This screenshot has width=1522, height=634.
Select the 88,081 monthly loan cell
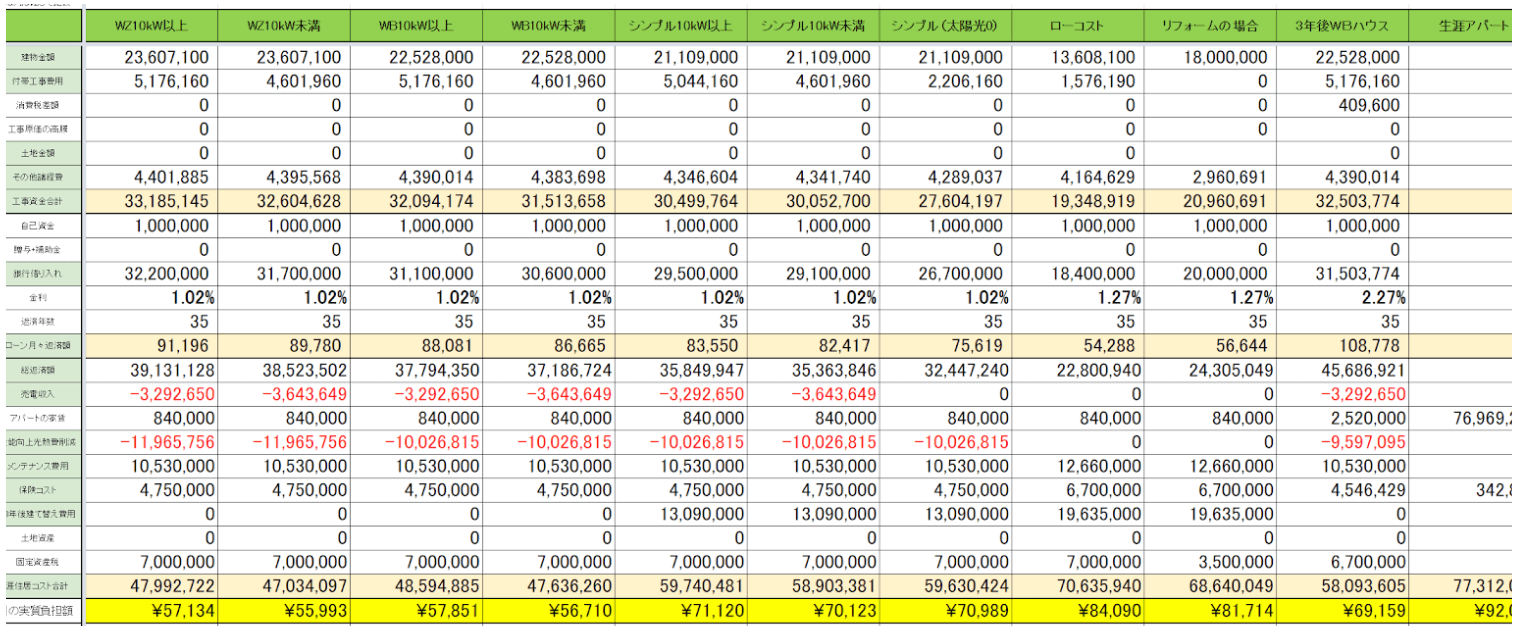(x=414, y=345)
